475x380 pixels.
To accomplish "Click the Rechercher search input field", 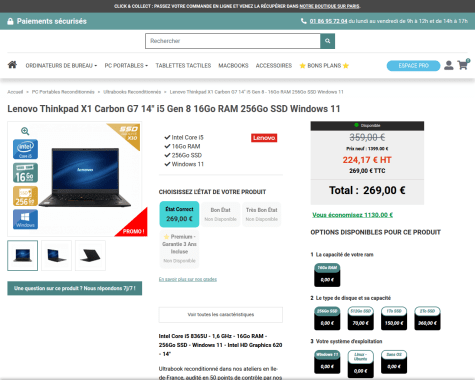I will pyautogui.click(x=233, y=41).
